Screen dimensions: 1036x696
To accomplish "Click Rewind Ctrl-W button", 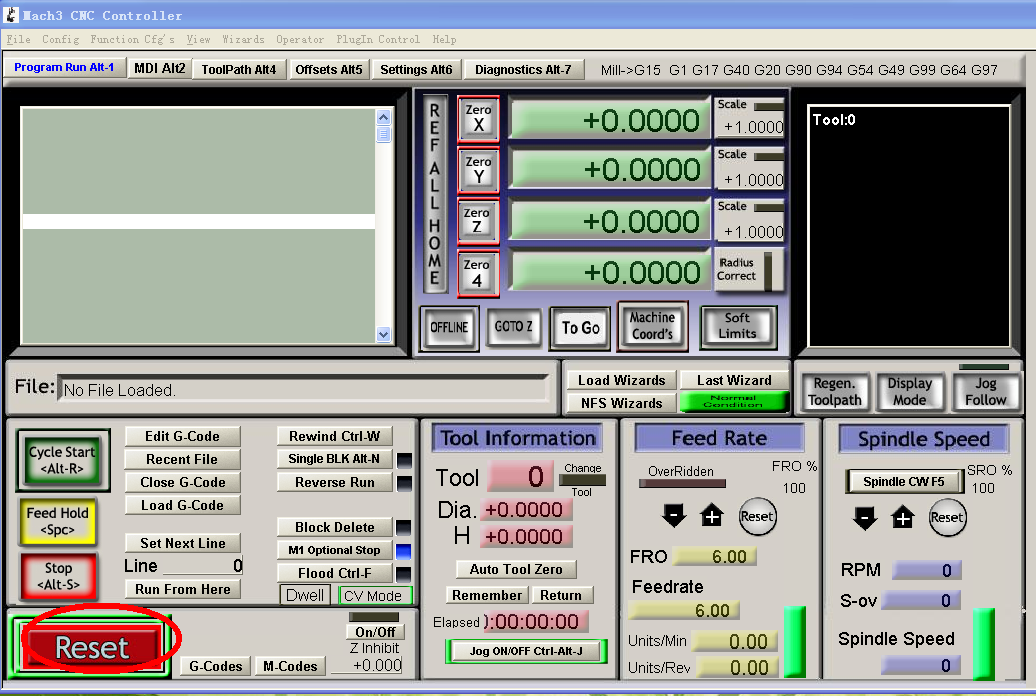I will coord(334,436).
